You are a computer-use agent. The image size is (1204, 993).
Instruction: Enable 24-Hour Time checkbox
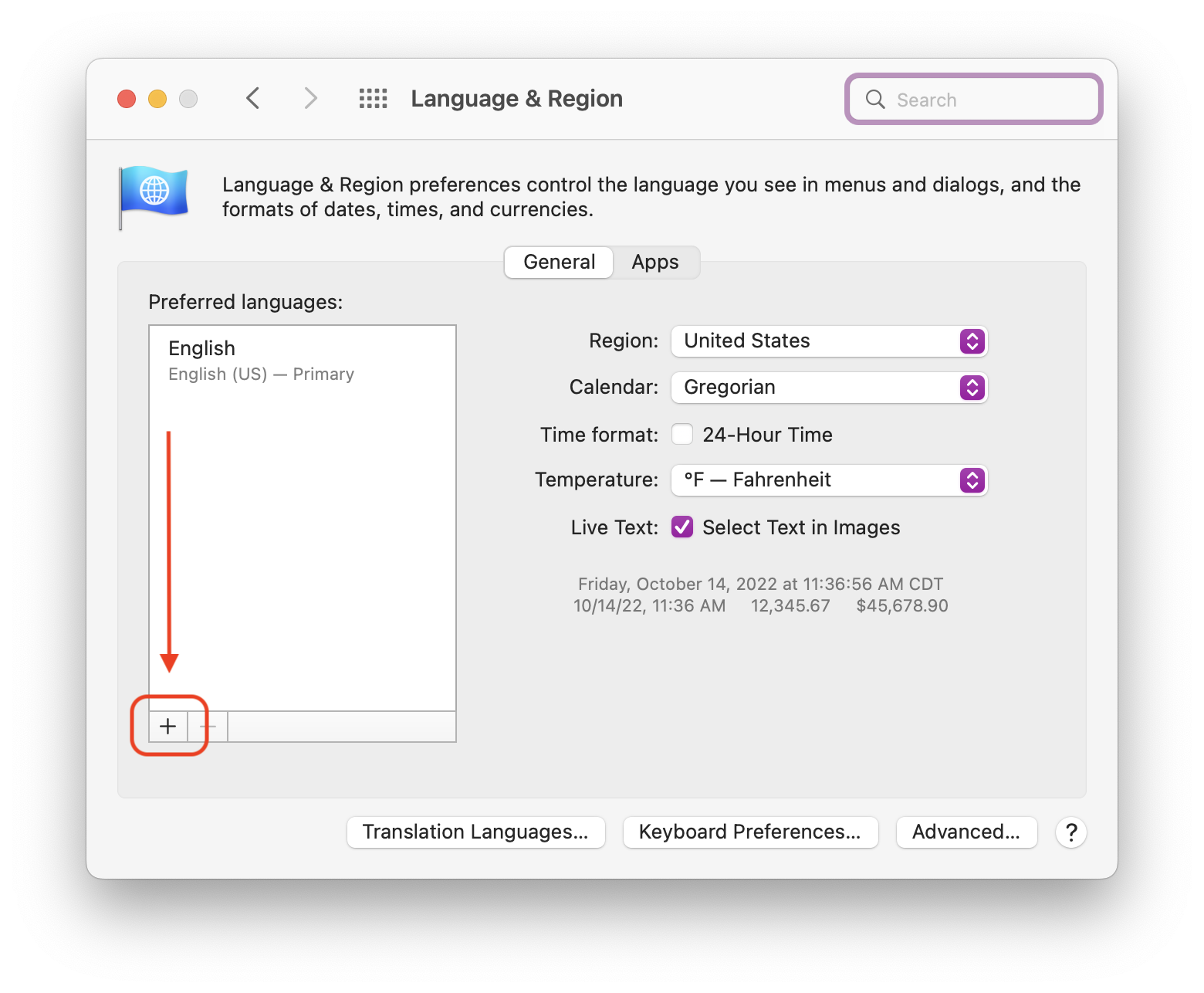pyautogui.click(x=682, y=434)
